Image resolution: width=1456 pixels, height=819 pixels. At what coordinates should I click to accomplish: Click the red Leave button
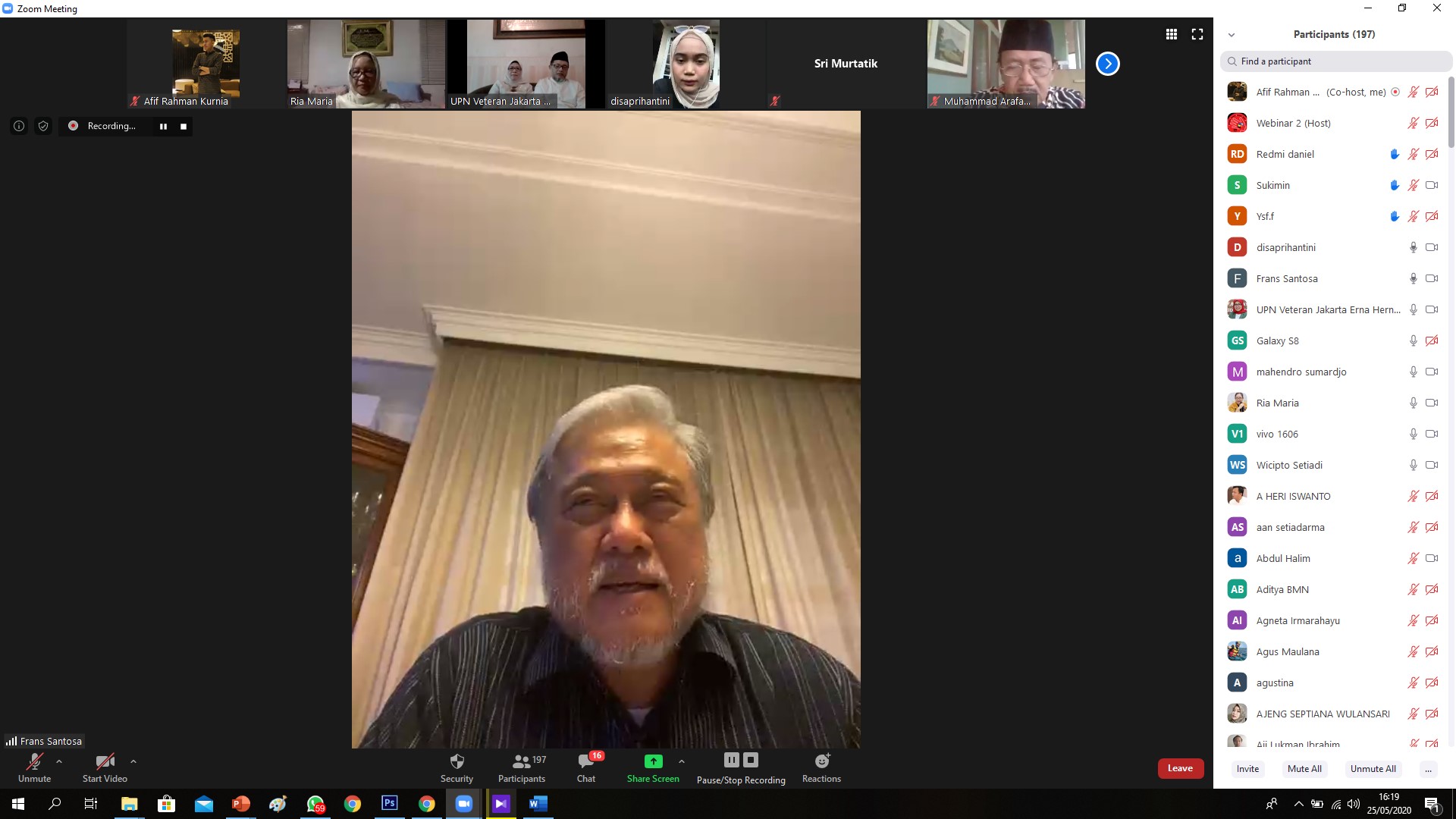(x=1180, y=768)
